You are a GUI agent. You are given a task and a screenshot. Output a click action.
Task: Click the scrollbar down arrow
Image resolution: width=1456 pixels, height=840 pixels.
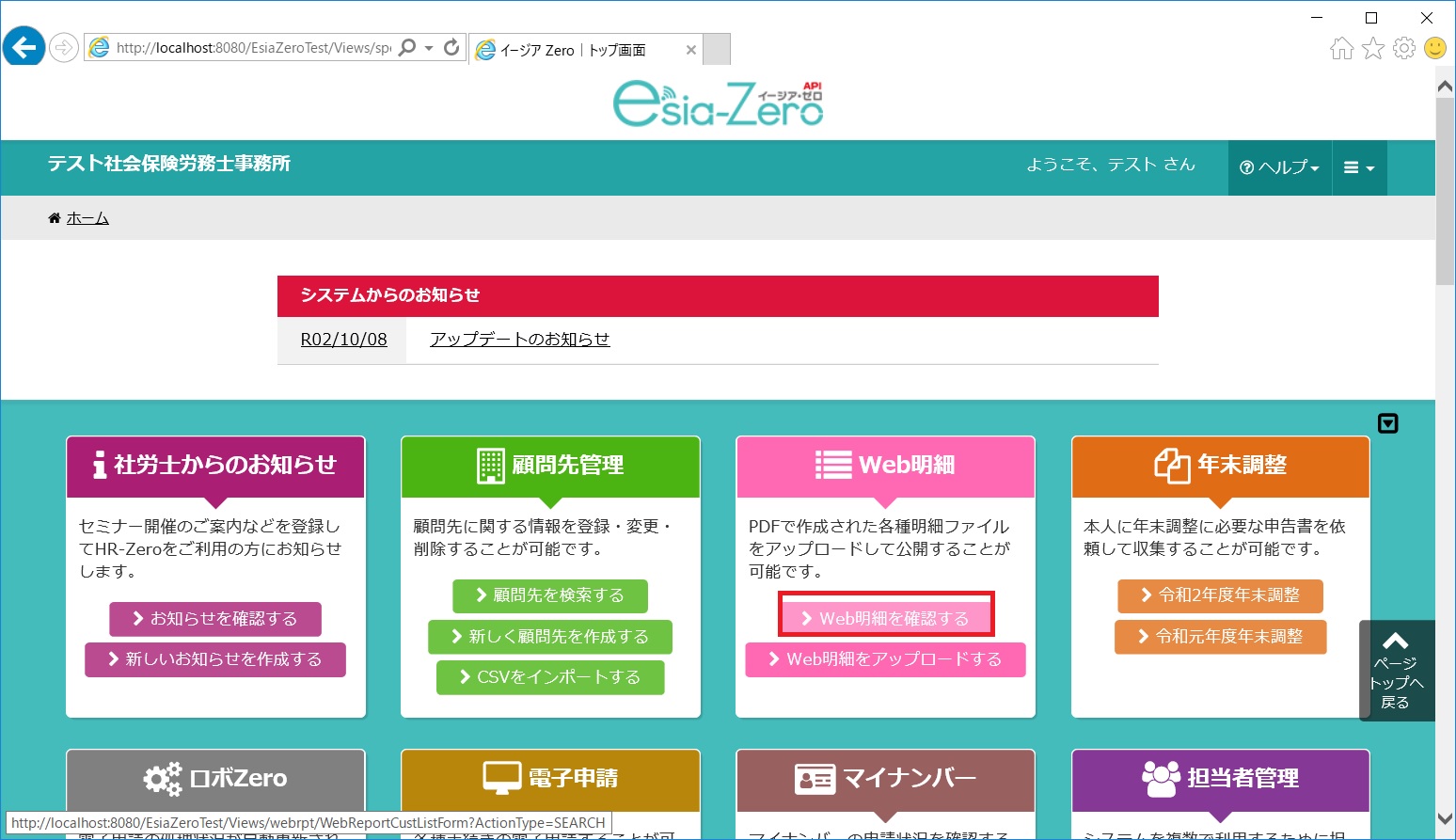tap(1446, 819)
